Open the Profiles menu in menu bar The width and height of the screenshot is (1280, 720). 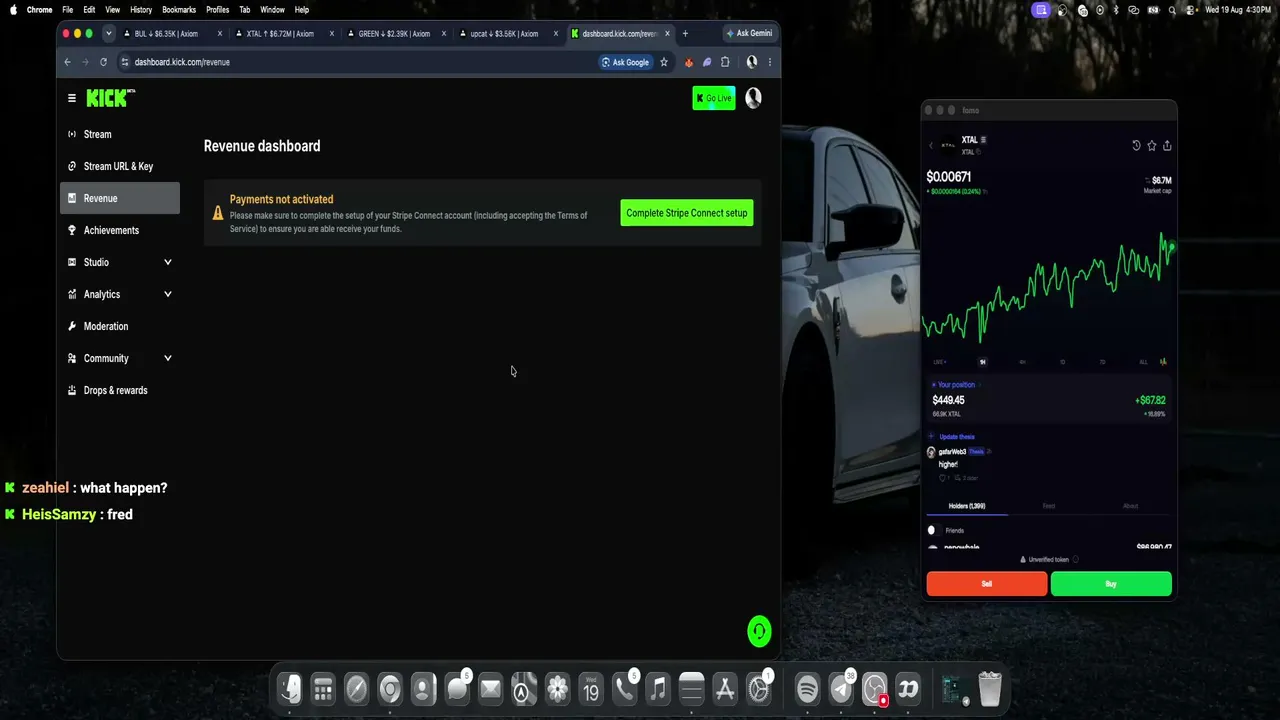pos(217,10)
